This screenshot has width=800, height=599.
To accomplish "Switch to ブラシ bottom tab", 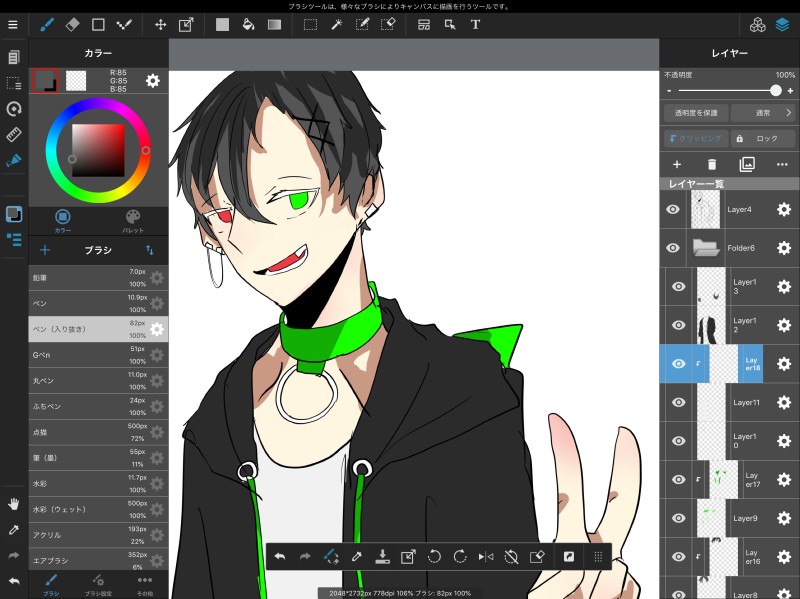I will click(51, 585).
